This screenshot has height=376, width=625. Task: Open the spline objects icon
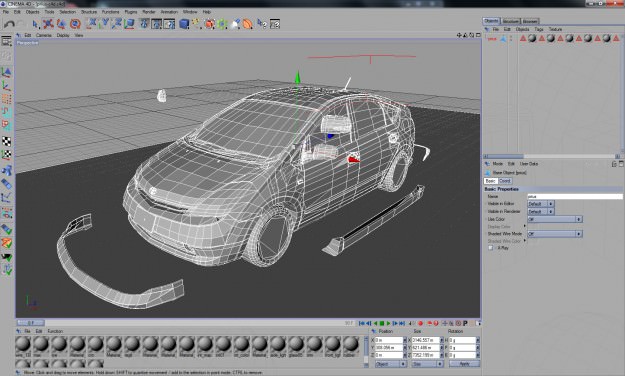point(196,24)
